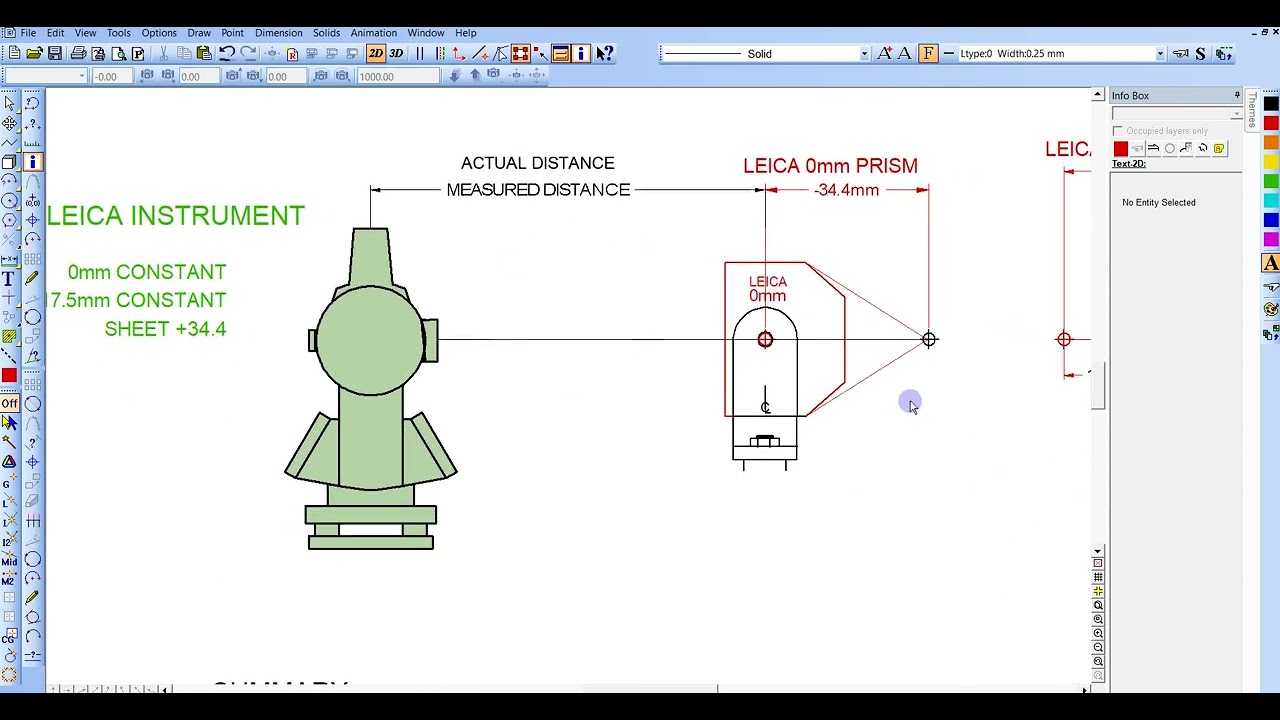Open the Help menu
This screenshot has width=1280, height=720.
pyautogui.click(x=465, y=33)
